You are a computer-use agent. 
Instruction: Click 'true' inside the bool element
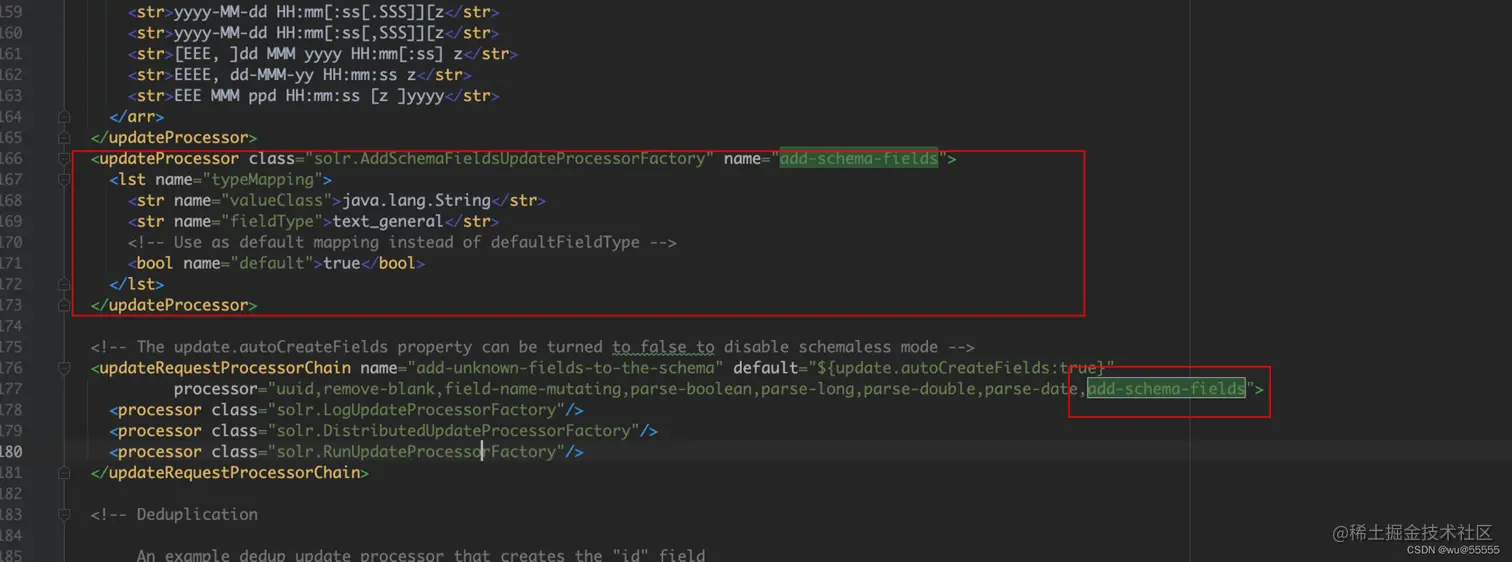tap(342, 264)
